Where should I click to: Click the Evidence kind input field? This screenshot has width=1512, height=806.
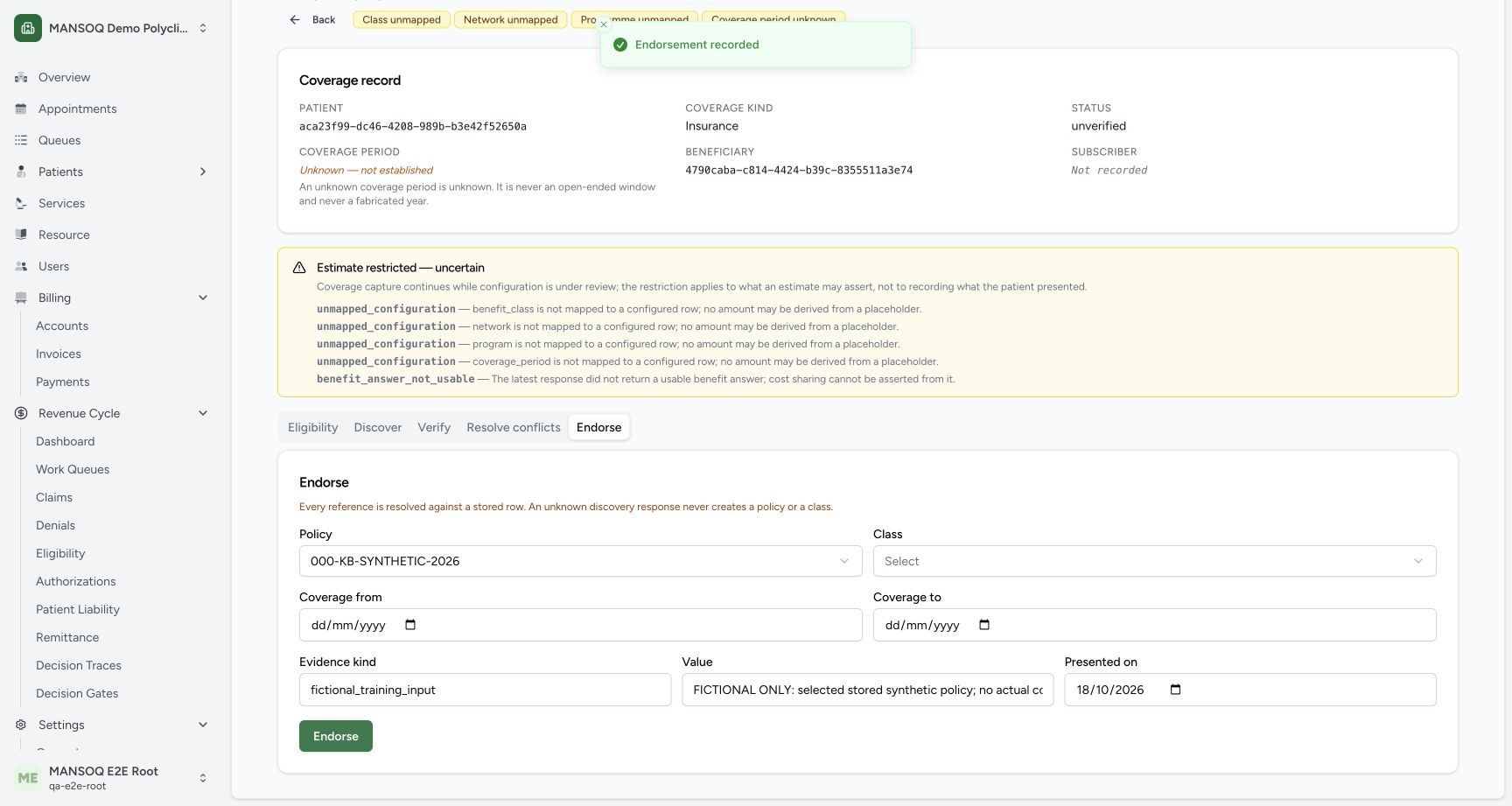click(x=485, y=690)
